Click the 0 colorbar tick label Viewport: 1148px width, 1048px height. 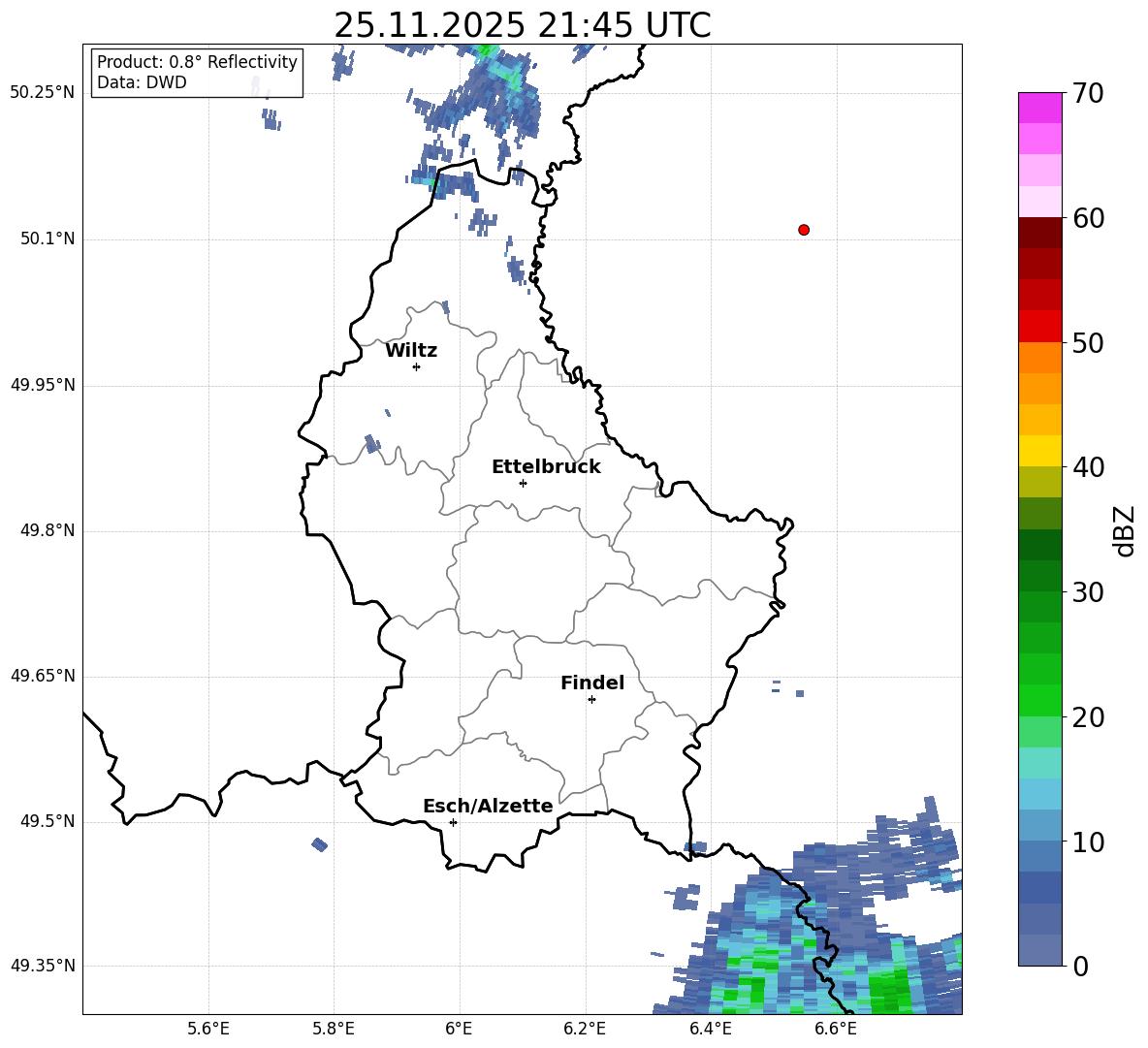point(1080,966)
